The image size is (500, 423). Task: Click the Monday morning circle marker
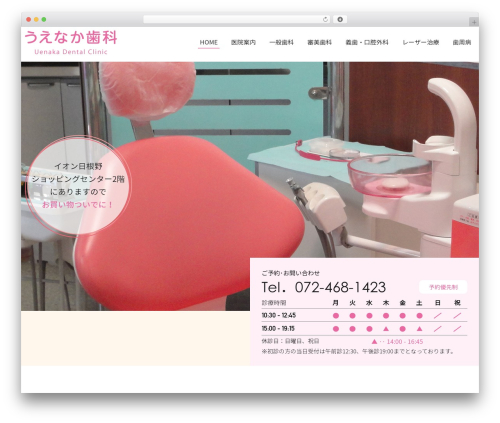336,316
